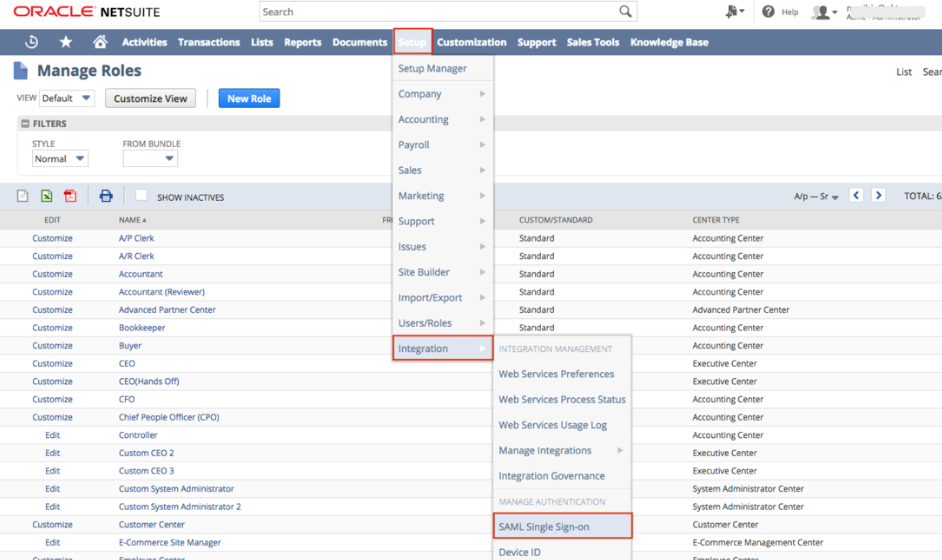Select SAML Single Sign-on menu item

coord(543,526)
